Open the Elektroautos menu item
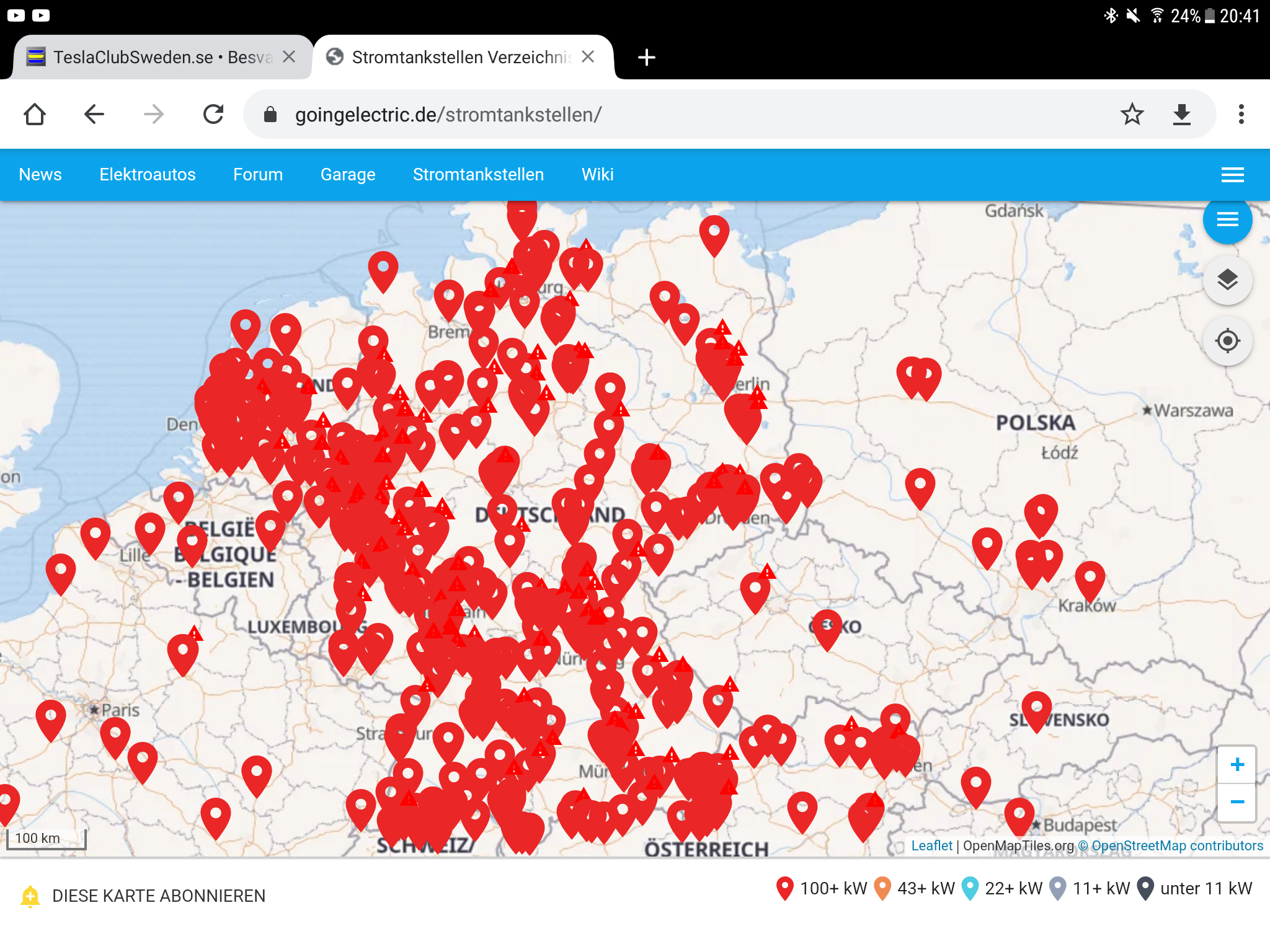Screen dimensions: 1270x952 pyautogui.click(x=148, y=175)
